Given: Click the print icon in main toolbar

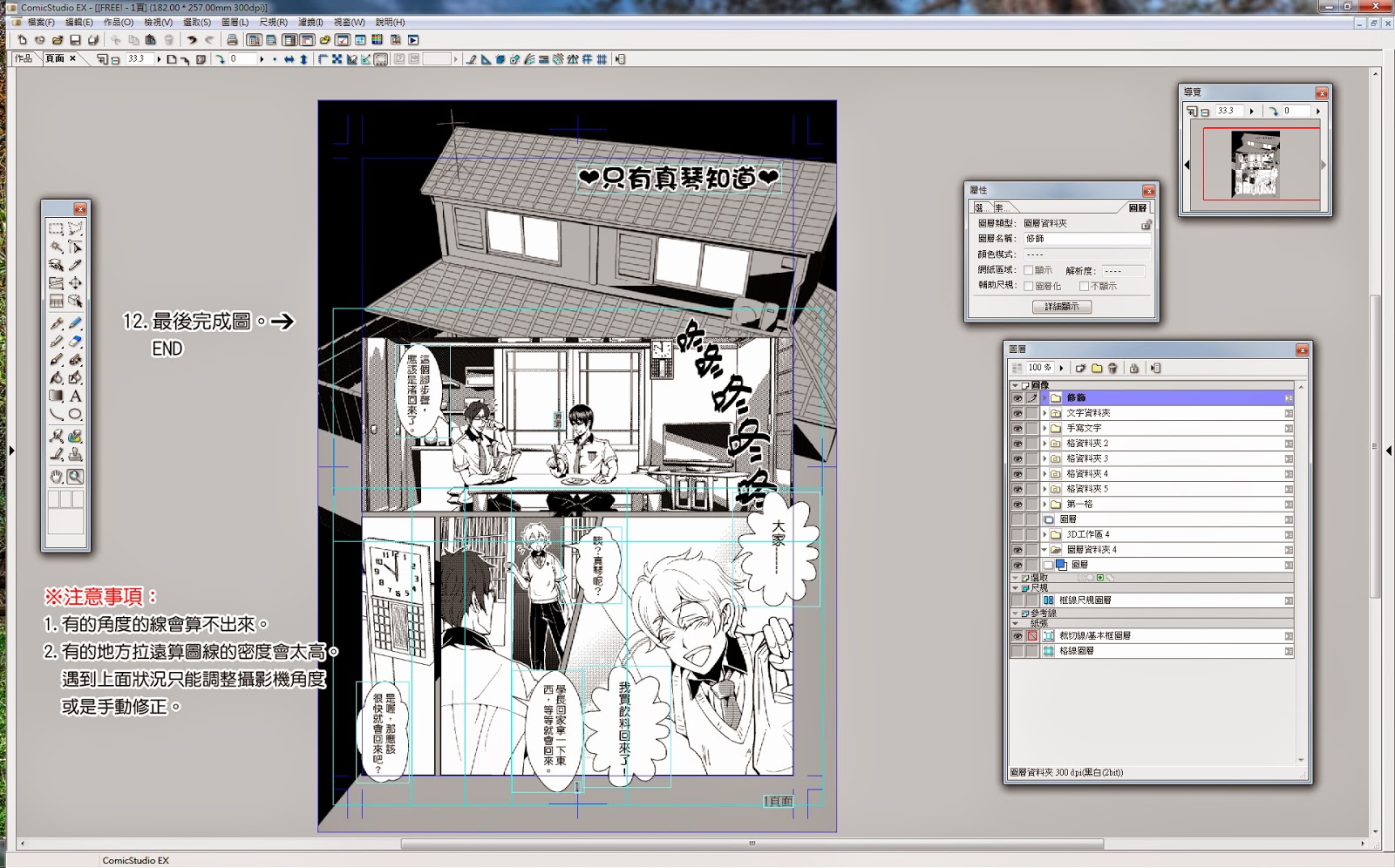Looking at the screenshot, I should click(x=232, y=40).
